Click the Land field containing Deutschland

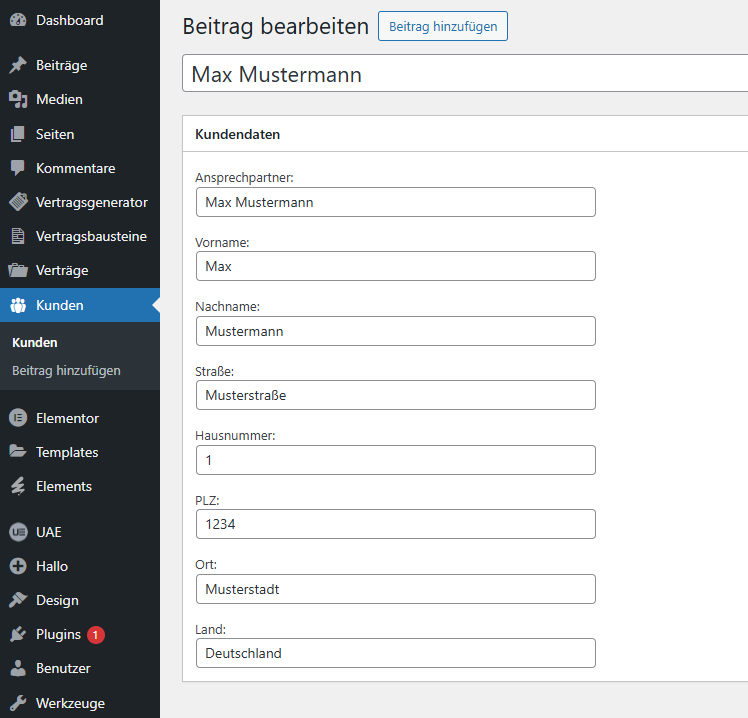[x=395, y=653]
